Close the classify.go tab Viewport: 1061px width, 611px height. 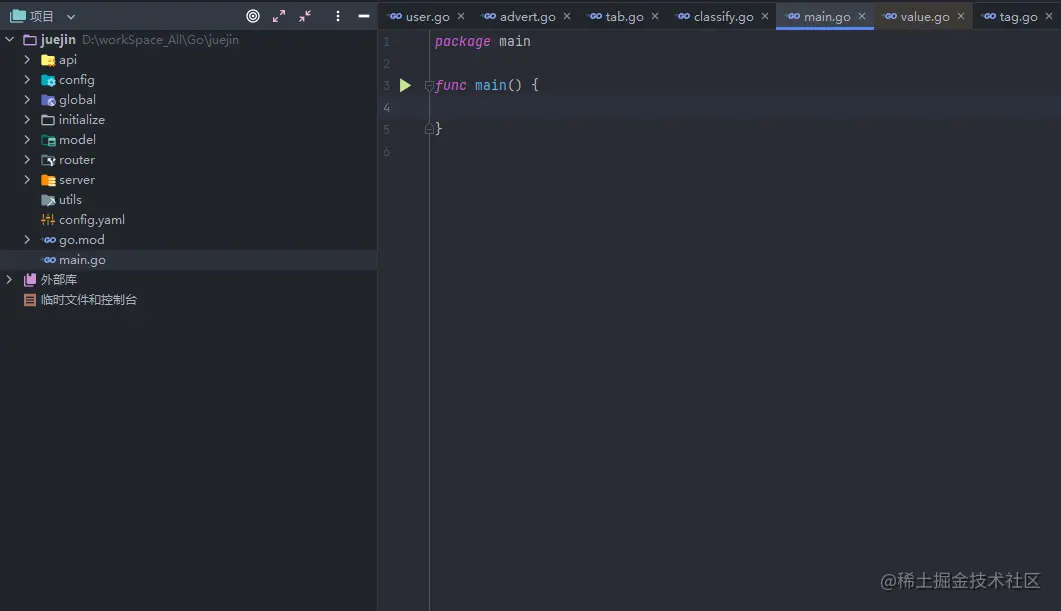(x=765, y=16)
